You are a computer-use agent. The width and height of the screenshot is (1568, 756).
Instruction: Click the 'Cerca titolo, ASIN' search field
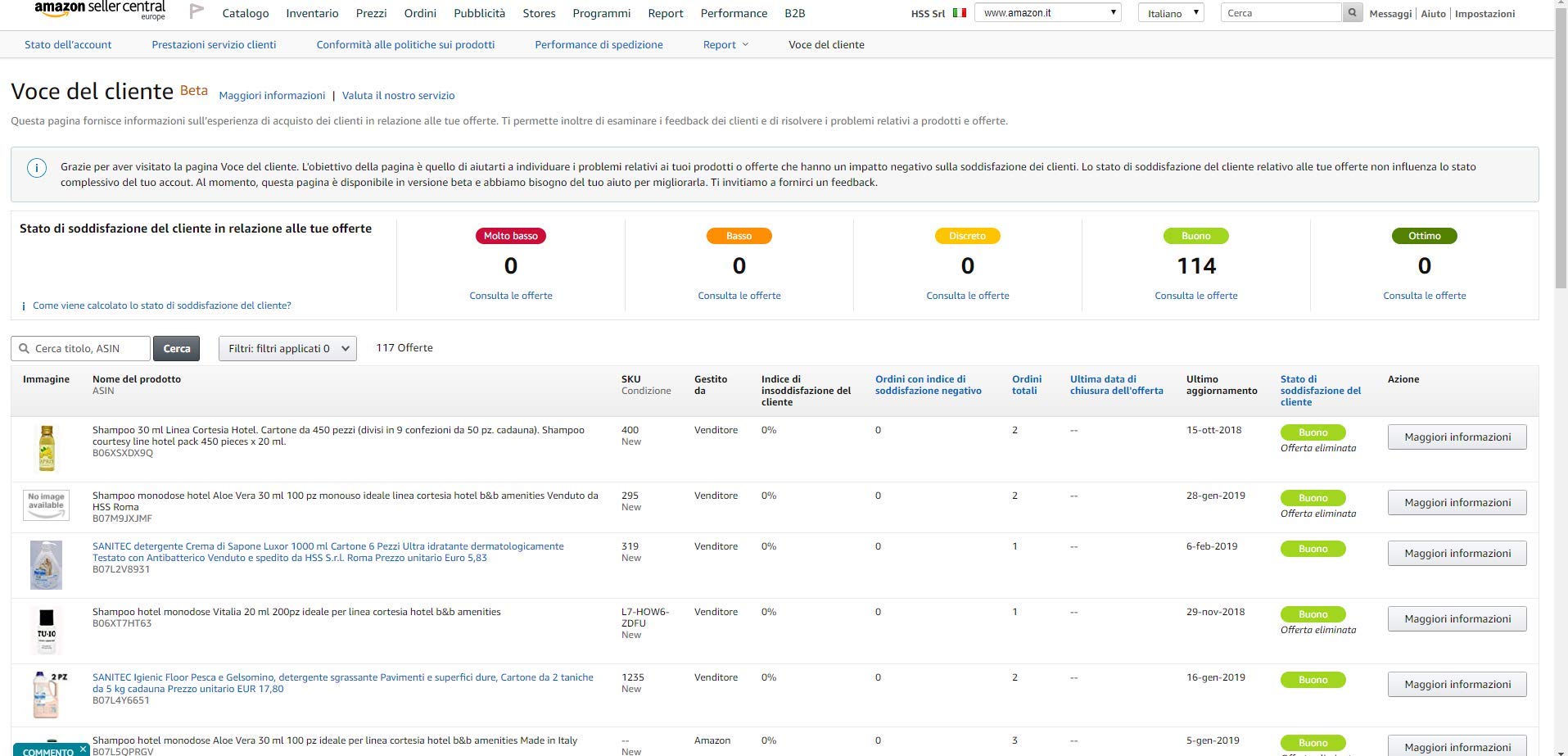[81, 348]
